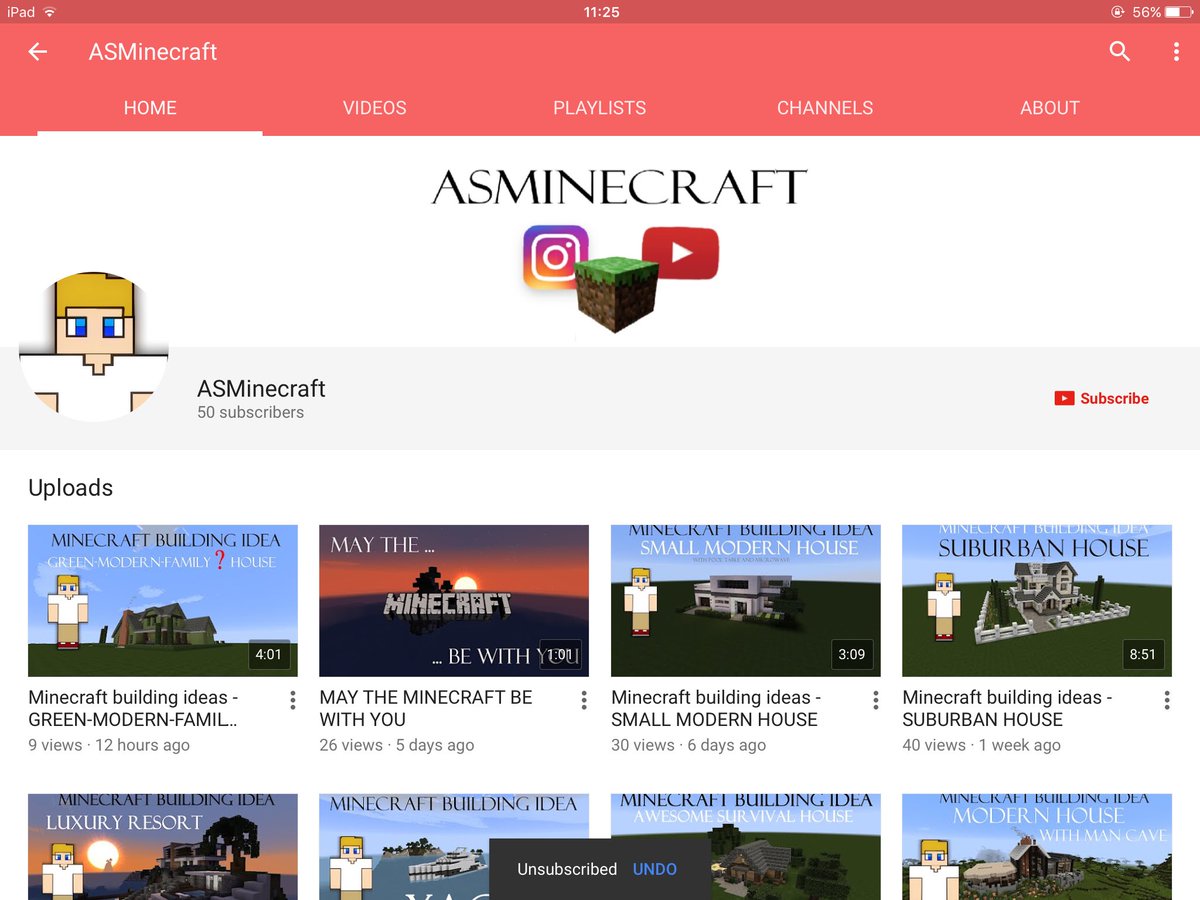1200x900 pixels.
Task: Switch to the VIDEOS tab
Action: [375, 108]
